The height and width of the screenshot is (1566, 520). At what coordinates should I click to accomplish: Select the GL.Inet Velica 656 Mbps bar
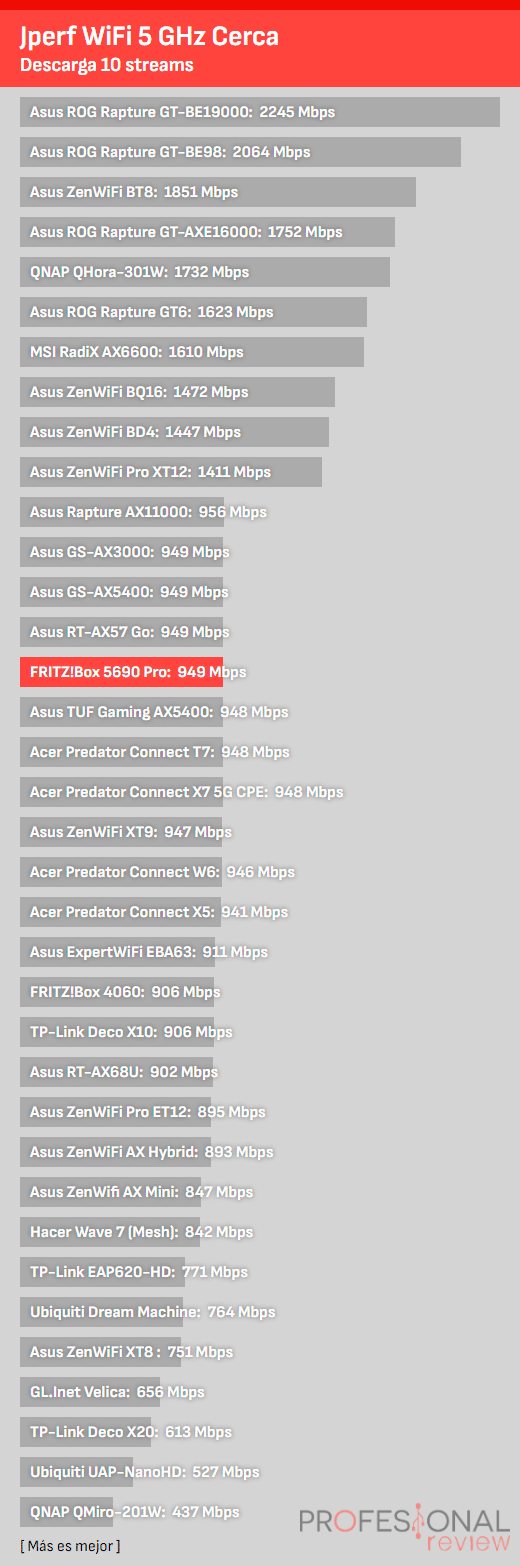click(x=90, y=1392)
